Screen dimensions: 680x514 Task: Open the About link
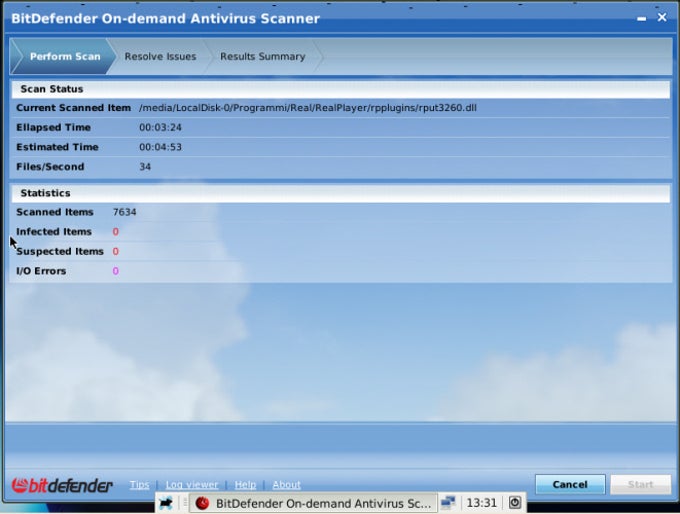click(x=286, y=485)
